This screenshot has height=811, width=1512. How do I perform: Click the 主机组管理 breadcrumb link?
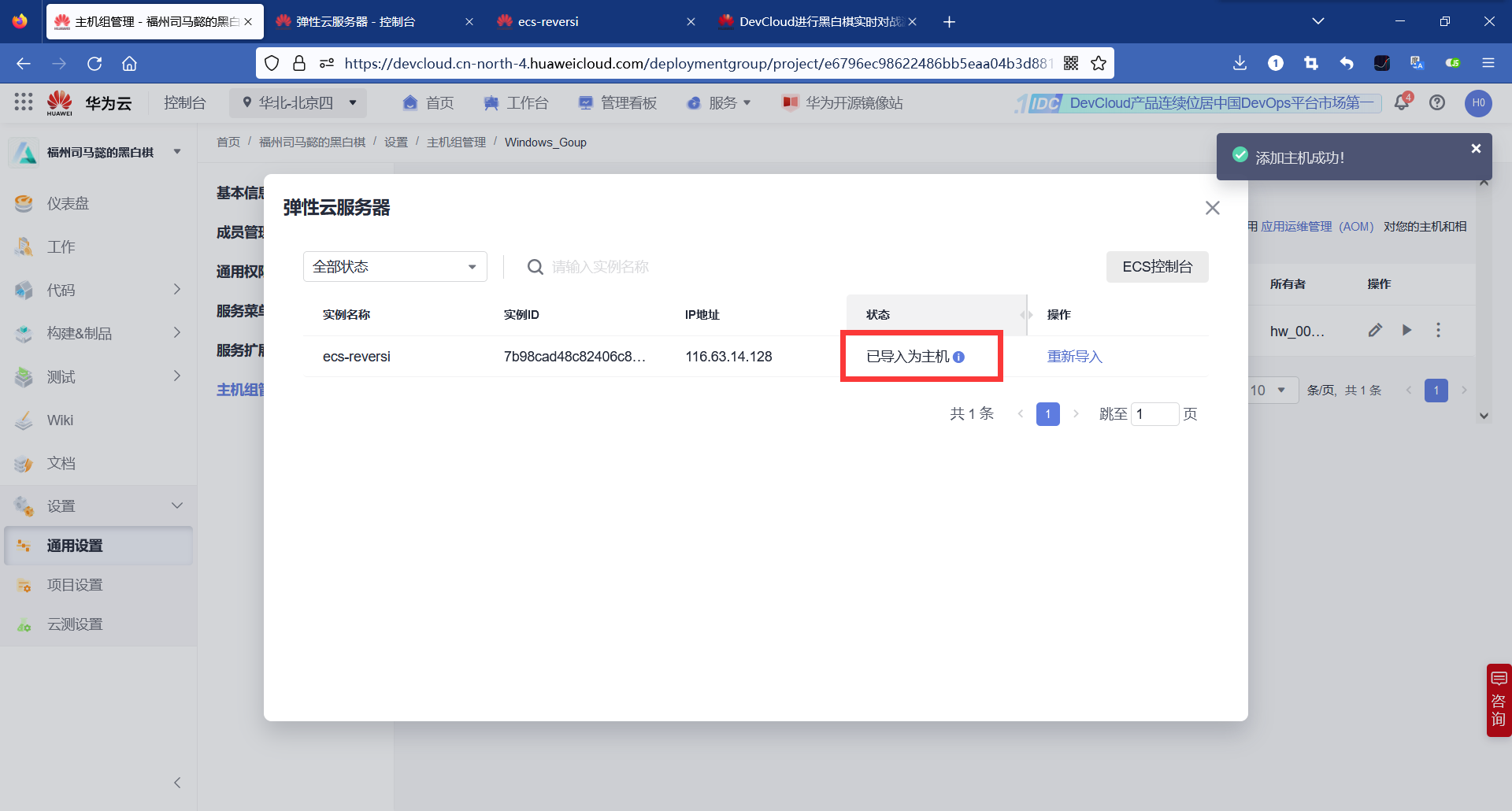click(456, 143)
